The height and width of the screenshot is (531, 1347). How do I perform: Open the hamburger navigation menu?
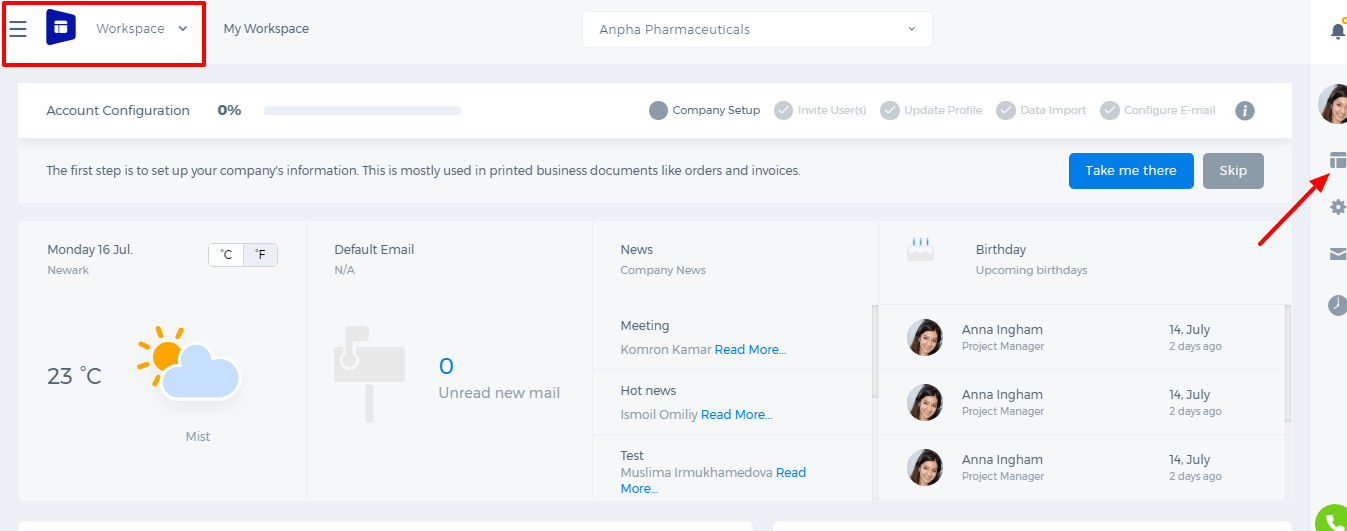[x=18, y=29]
